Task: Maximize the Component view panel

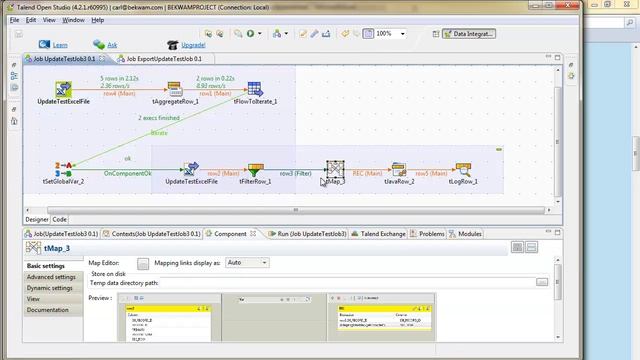Action: coord(557,232)
